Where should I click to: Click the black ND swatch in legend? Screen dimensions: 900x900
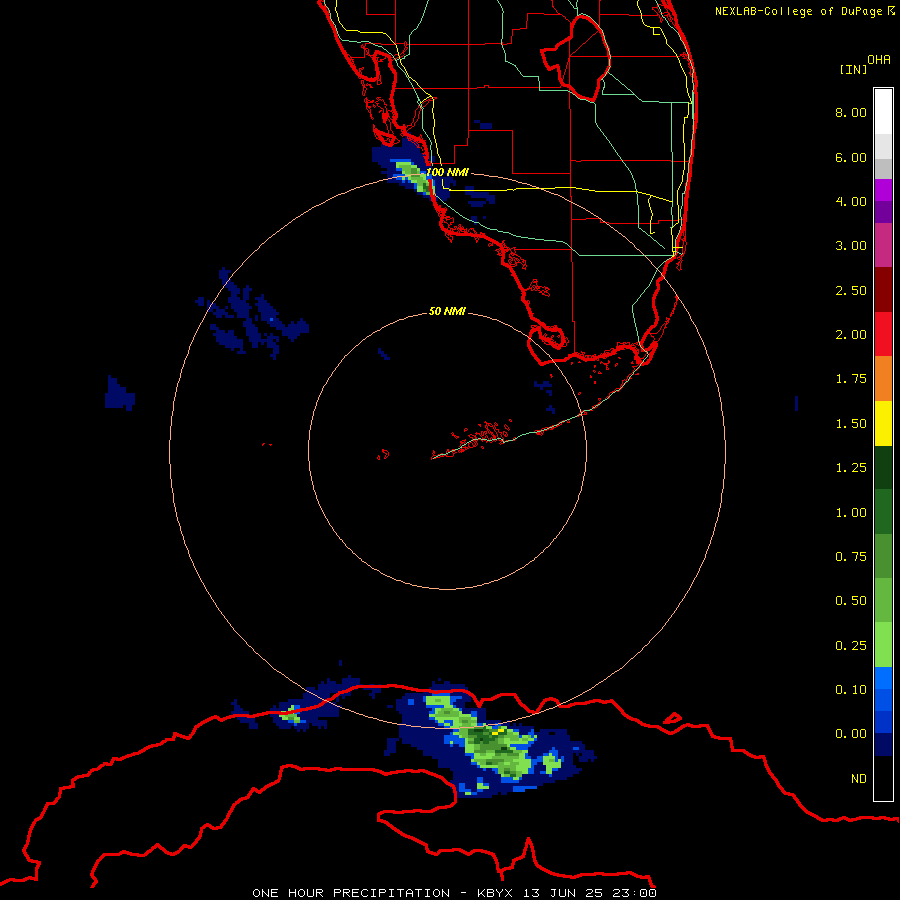pos(883,778)
